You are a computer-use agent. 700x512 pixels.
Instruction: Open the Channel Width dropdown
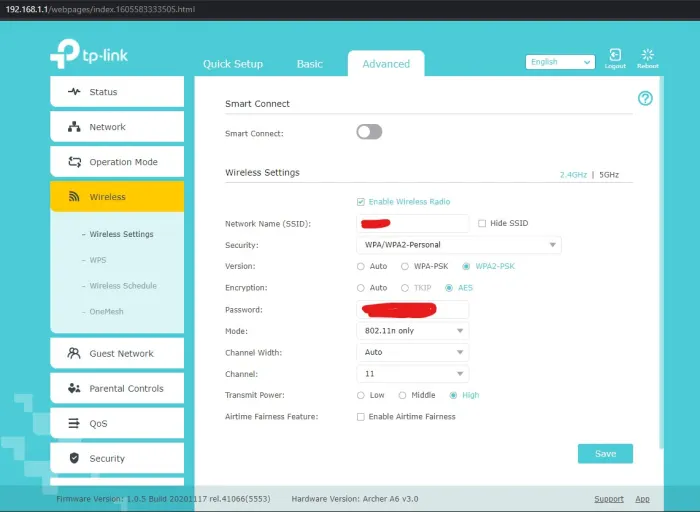pyautogui.click(x=412, y=352)
